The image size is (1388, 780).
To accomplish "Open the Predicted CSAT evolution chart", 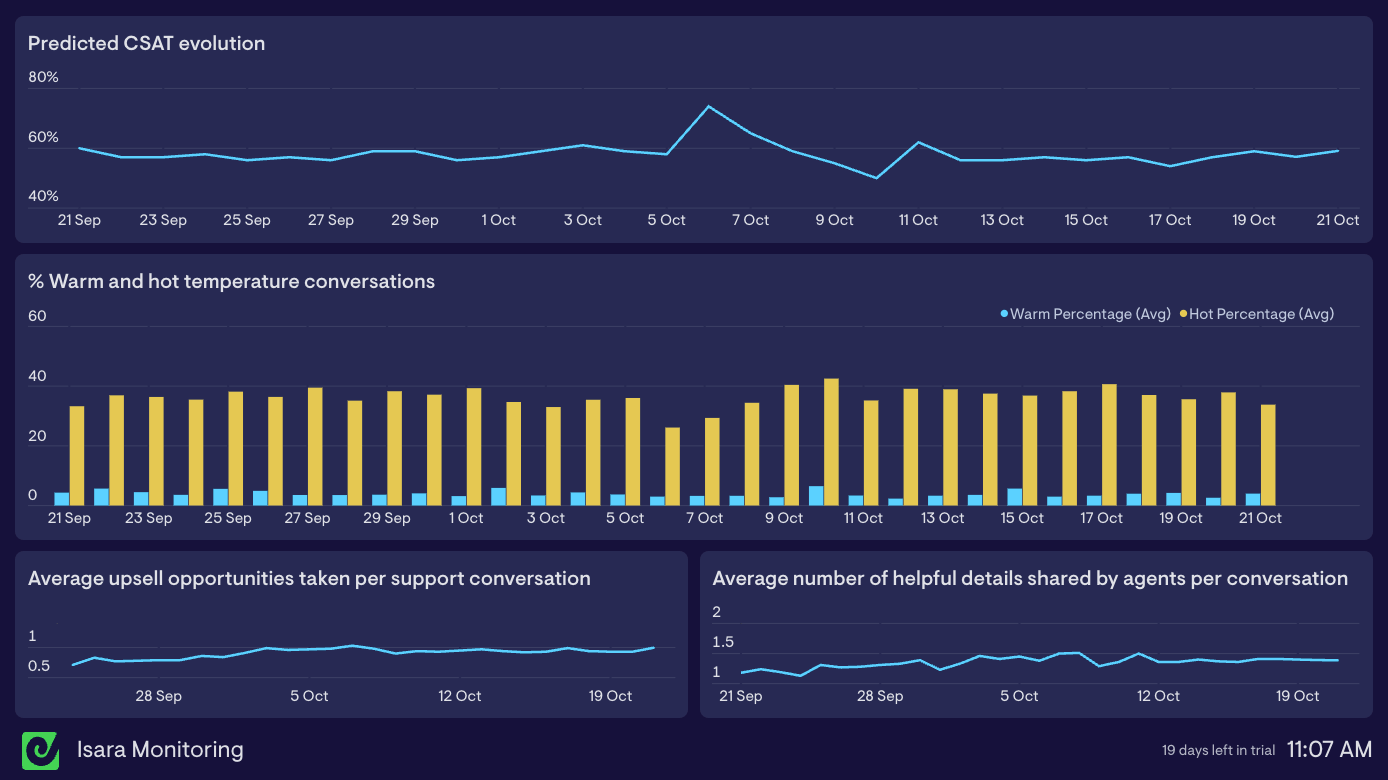I will pyautogui.click(x=147, y=43).
